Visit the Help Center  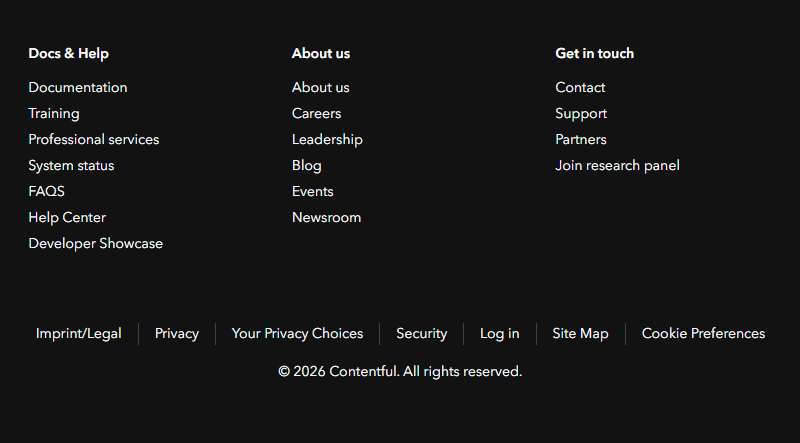click(x=67, y=218)
